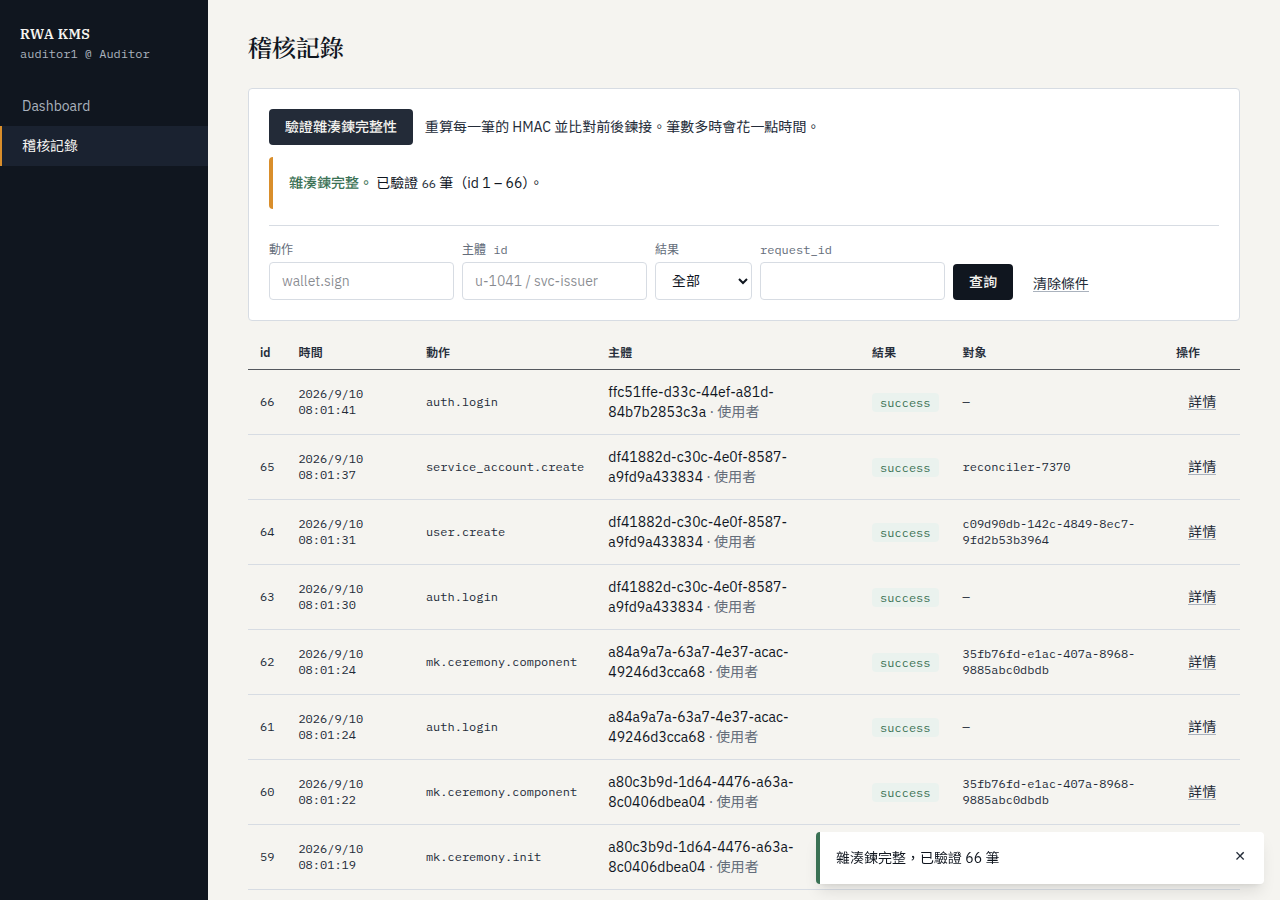Open 詳情 for record id 66
The width and height of the screenshot is (1280, 900).
pos(1202,402)
